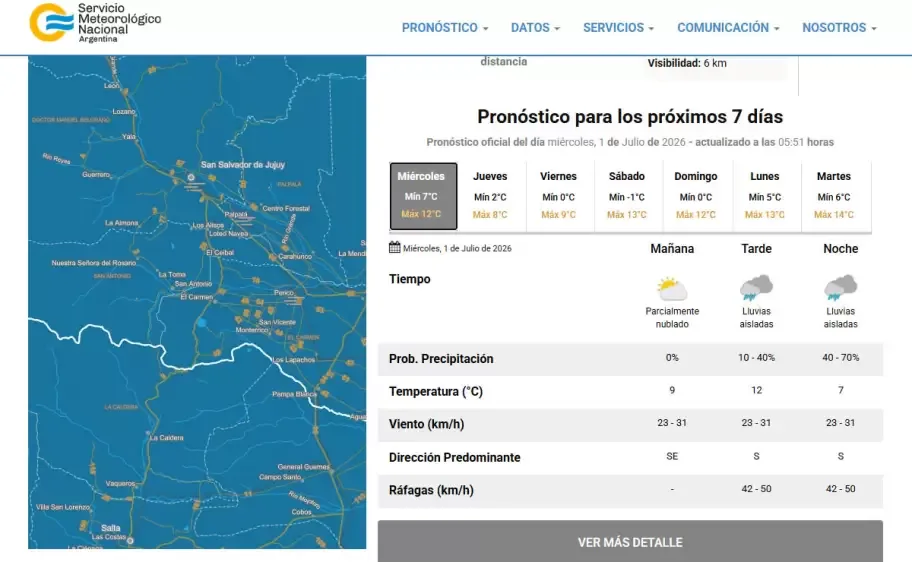This screenshot has width=912, height=562.
Task: Click the Prob. Precipitación row label
Action: pyautogui.click(x=441, y=359)
